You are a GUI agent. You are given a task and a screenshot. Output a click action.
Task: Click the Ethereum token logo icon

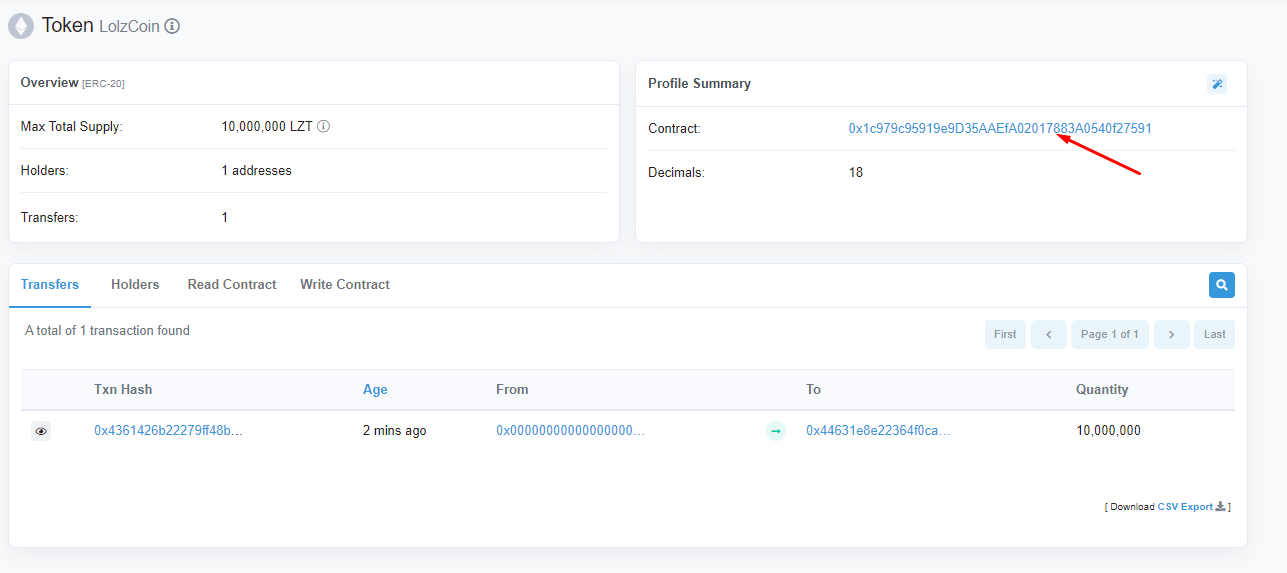[21, 26]
